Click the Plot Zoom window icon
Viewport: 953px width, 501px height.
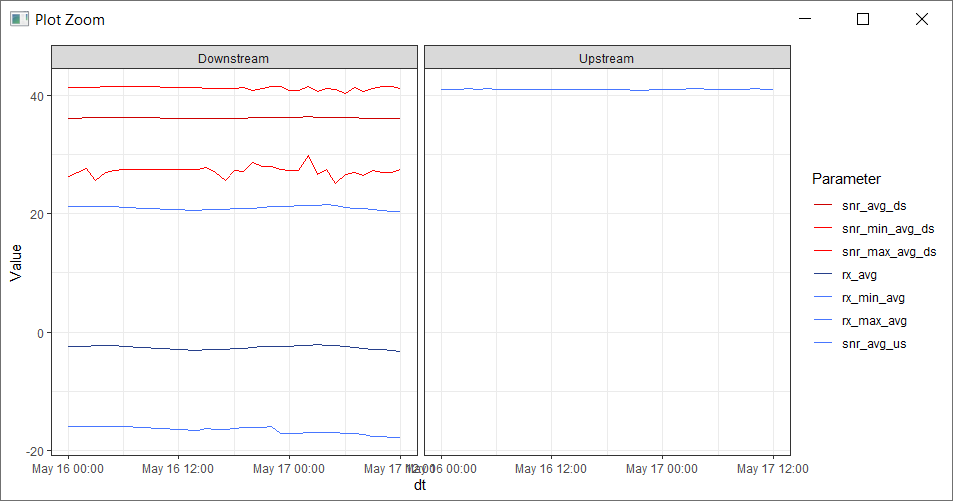coord(19,19)
